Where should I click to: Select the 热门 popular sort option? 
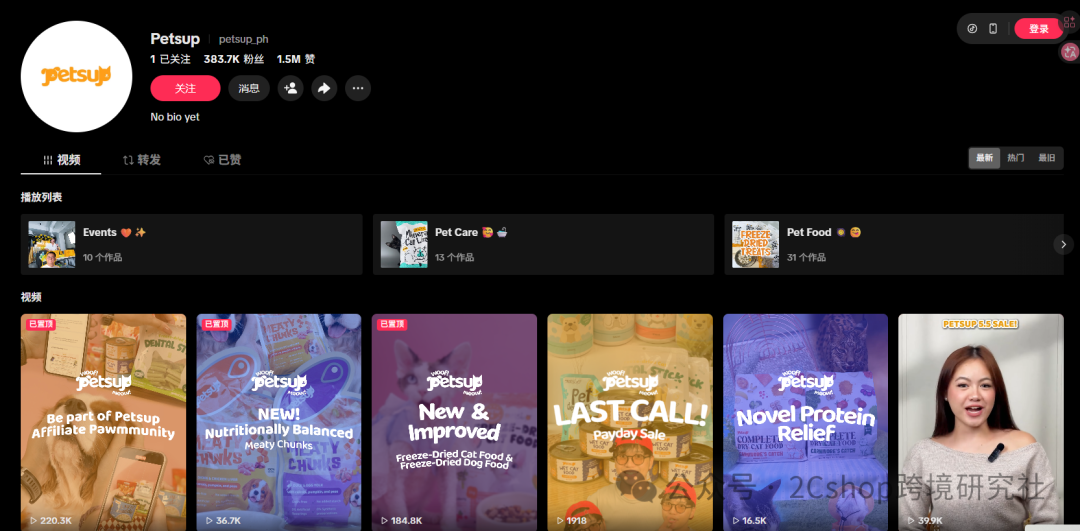(1016, 158)
